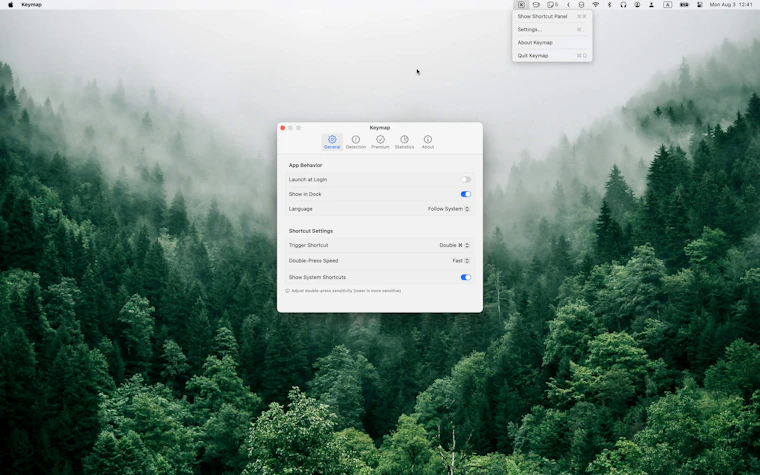
Task: Click the 'Adjust double-press sensitivity' hint text
Action: tap(346, 291)
